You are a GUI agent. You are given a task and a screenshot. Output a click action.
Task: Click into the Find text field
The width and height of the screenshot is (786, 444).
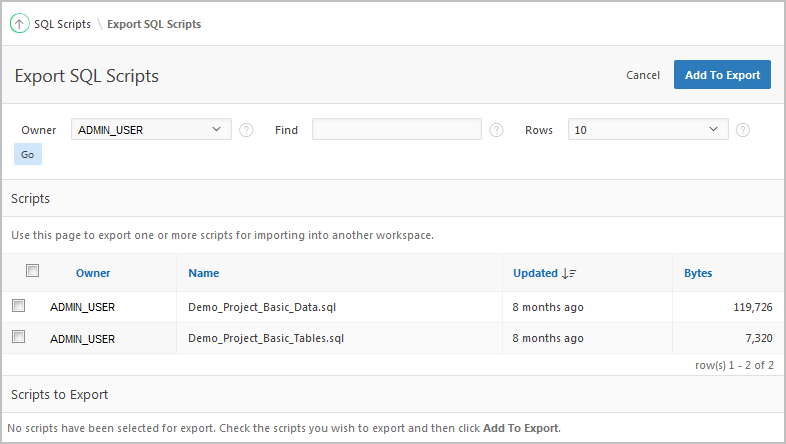tap(397, 129)
